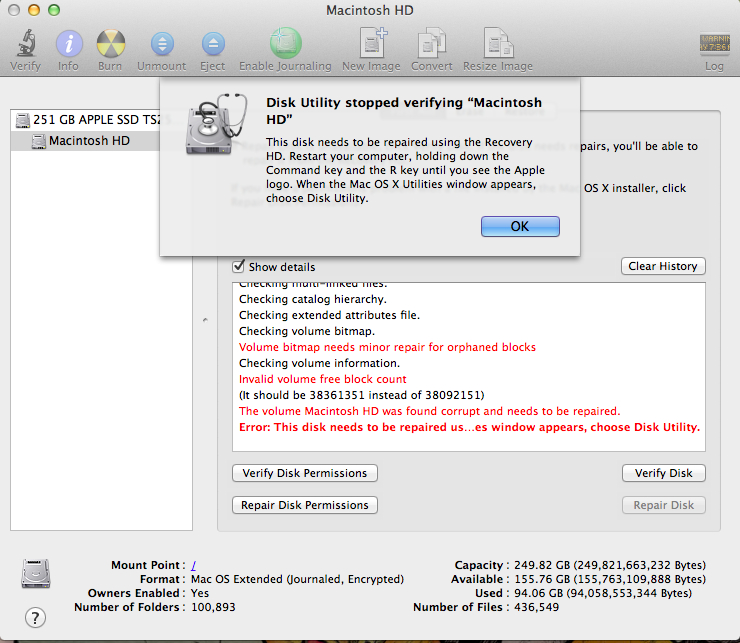Click the sidebar splitter handle dot

click(x=205, y=320)
